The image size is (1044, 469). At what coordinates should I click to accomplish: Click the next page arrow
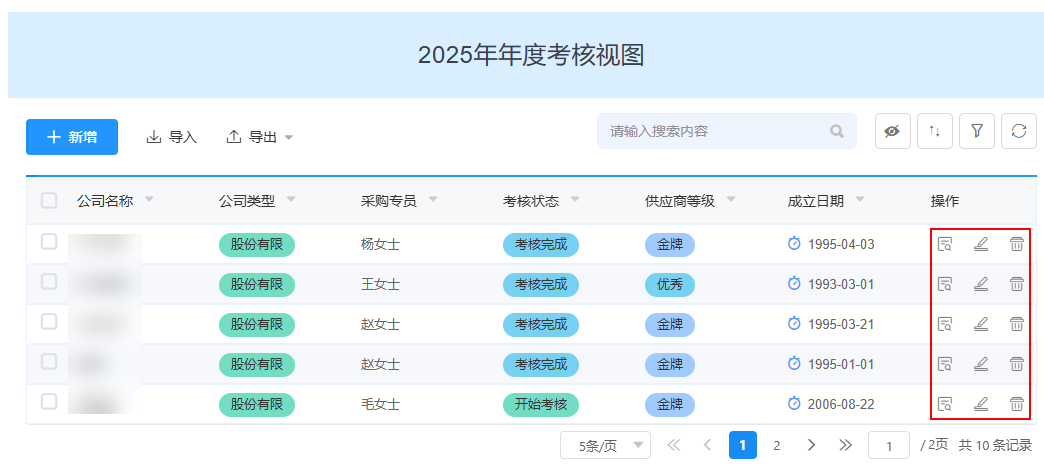point(811,445)
